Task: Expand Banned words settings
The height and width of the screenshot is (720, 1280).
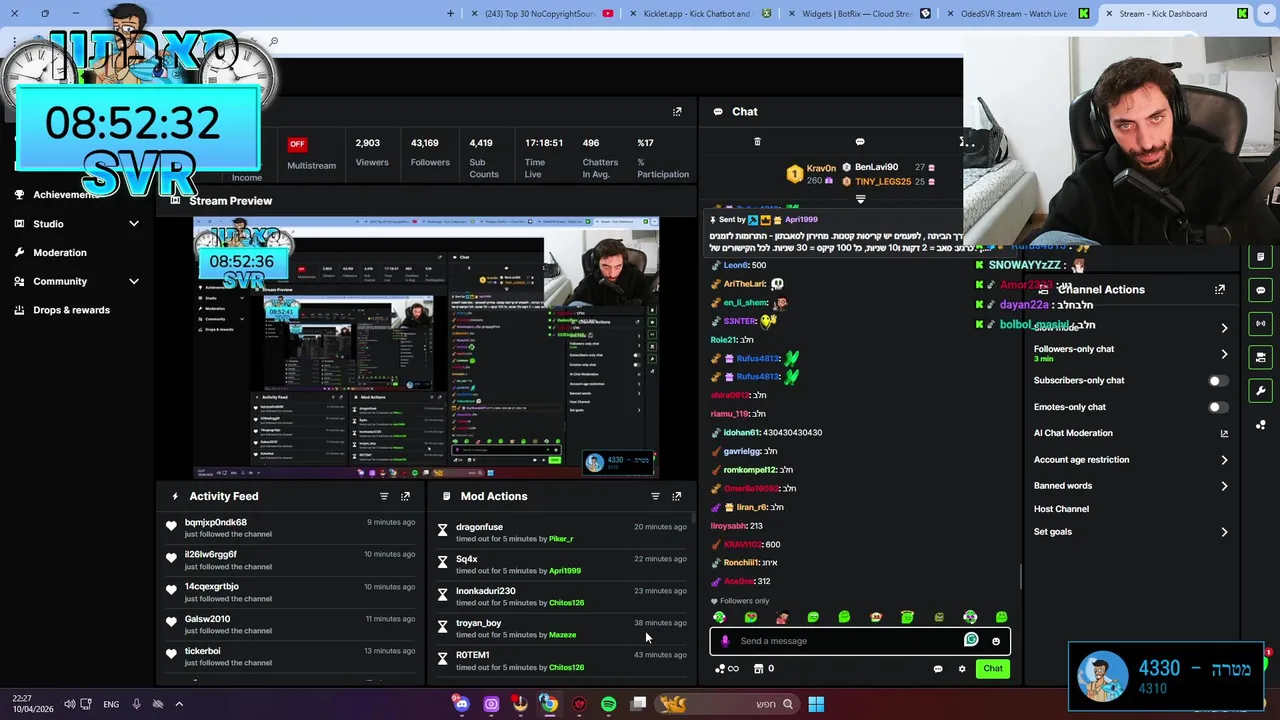Action: [x=1224, y=486]
